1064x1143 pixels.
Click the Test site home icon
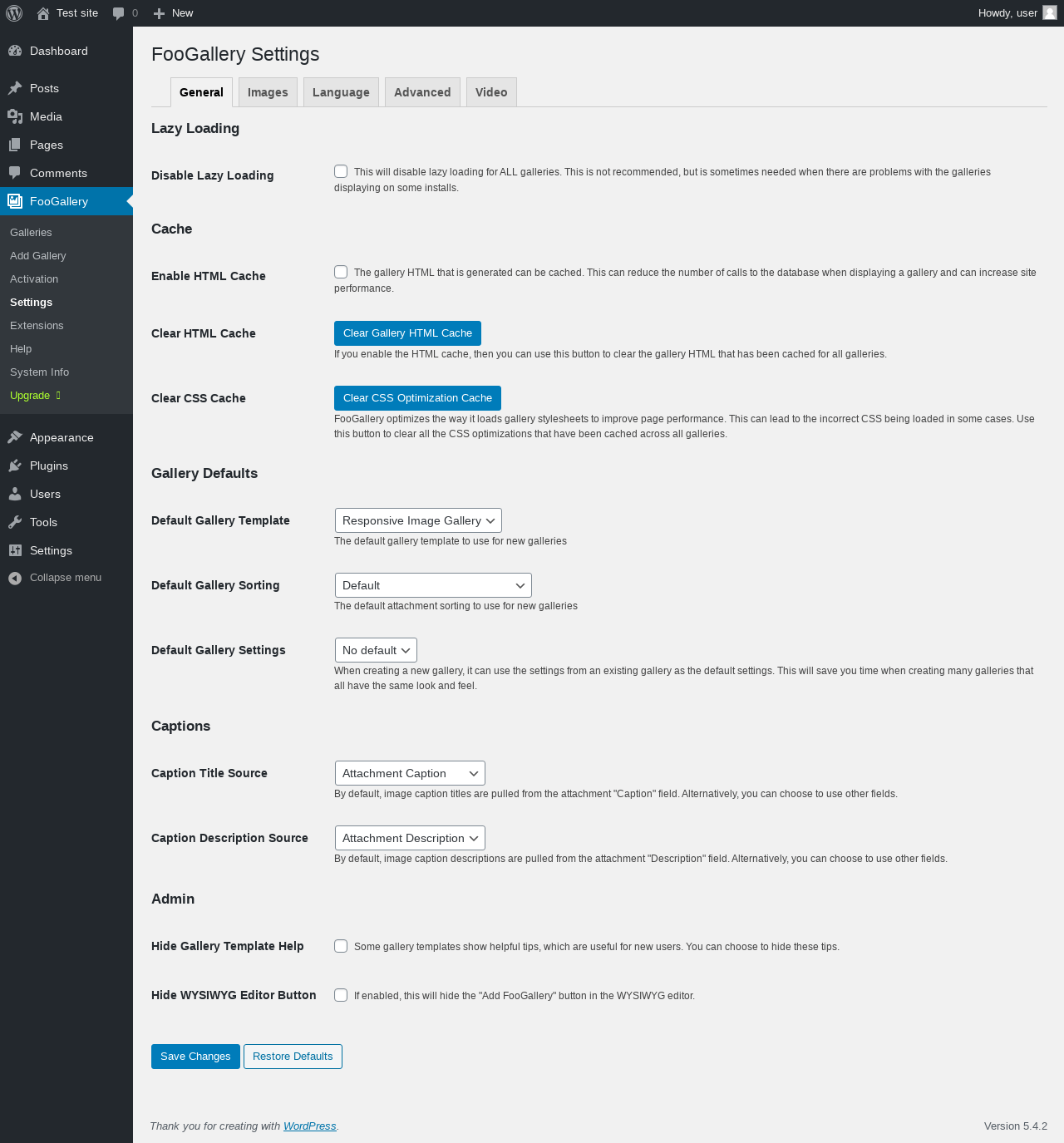[x=43, y=13]
